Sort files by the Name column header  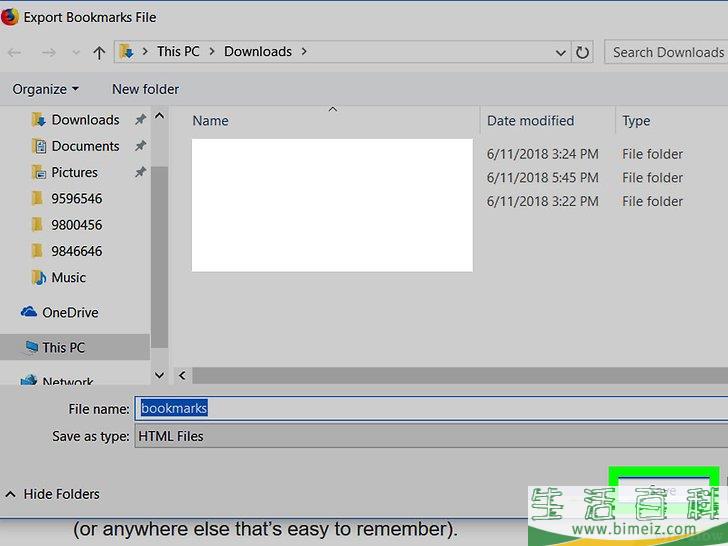coord(211,121)
